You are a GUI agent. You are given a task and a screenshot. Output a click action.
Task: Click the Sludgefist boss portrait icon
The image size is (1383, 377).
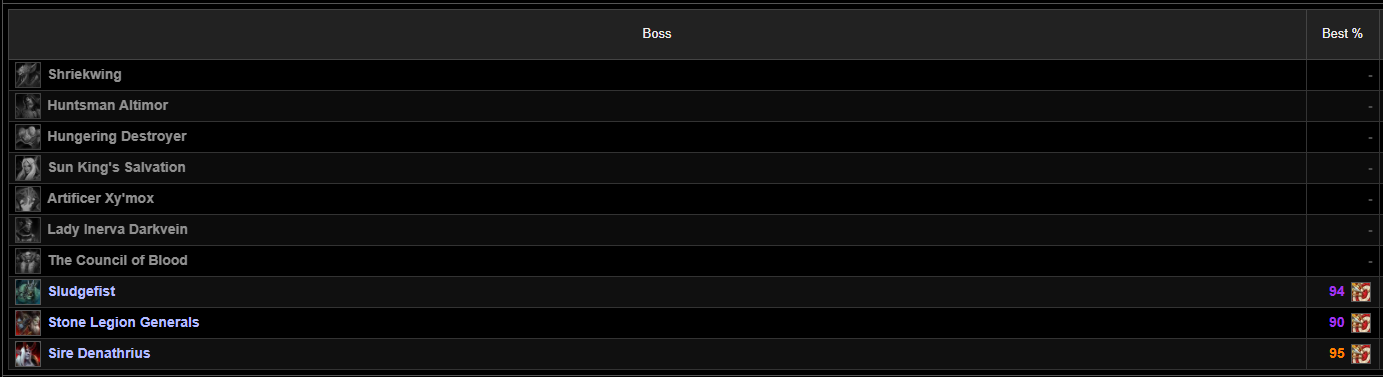tap(28, 292)
